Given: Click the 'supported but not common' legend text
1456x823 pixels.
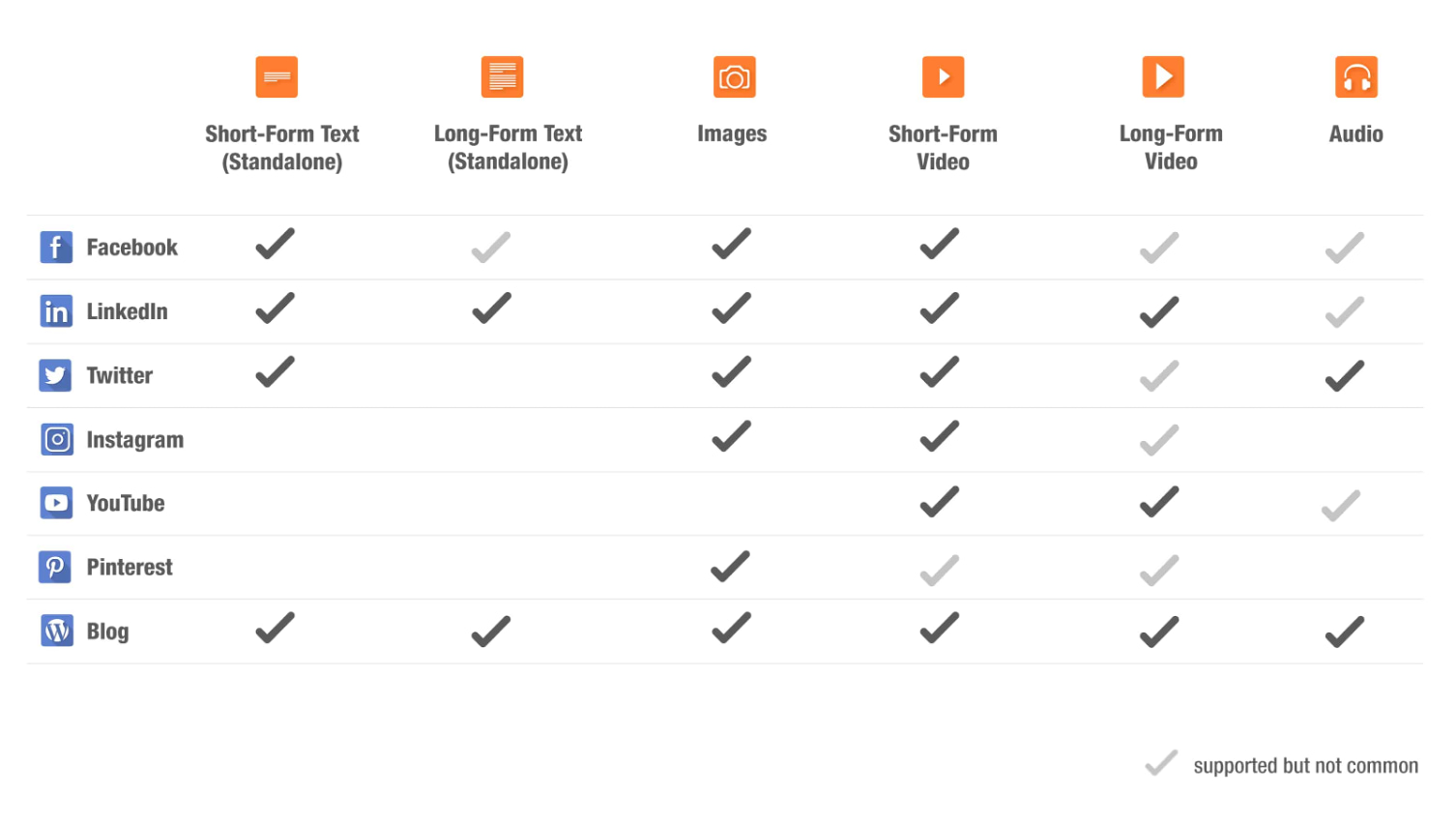Looking at the screenshot, I should point(1306,766).
